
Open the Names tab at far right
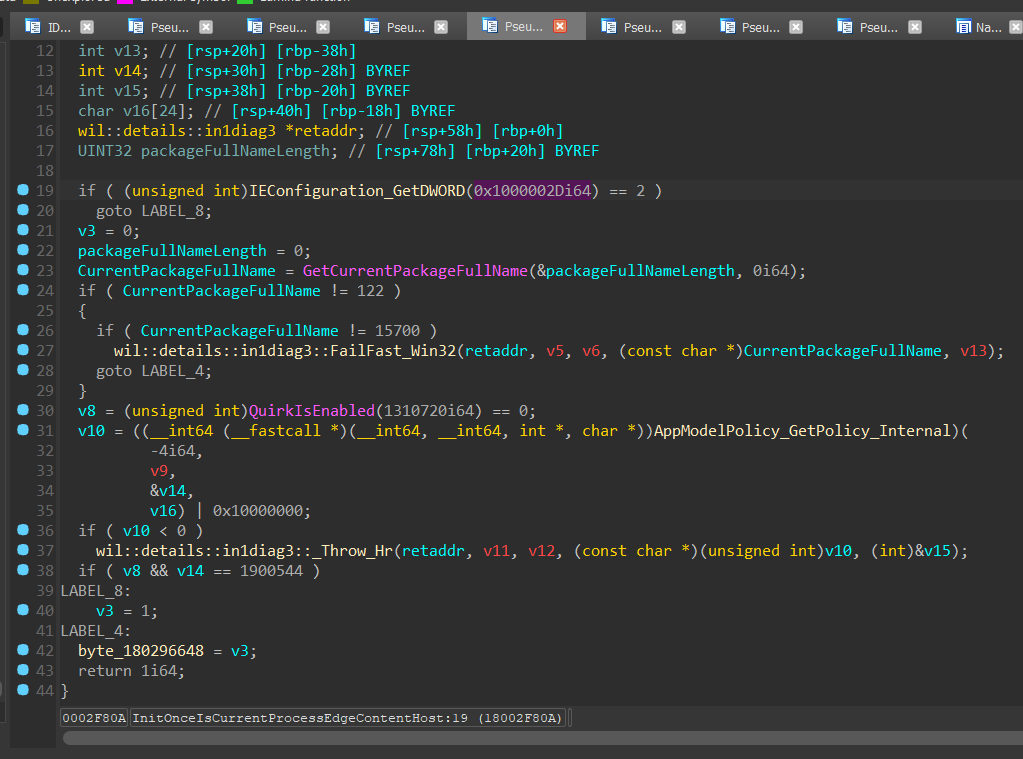pos(988,27)
